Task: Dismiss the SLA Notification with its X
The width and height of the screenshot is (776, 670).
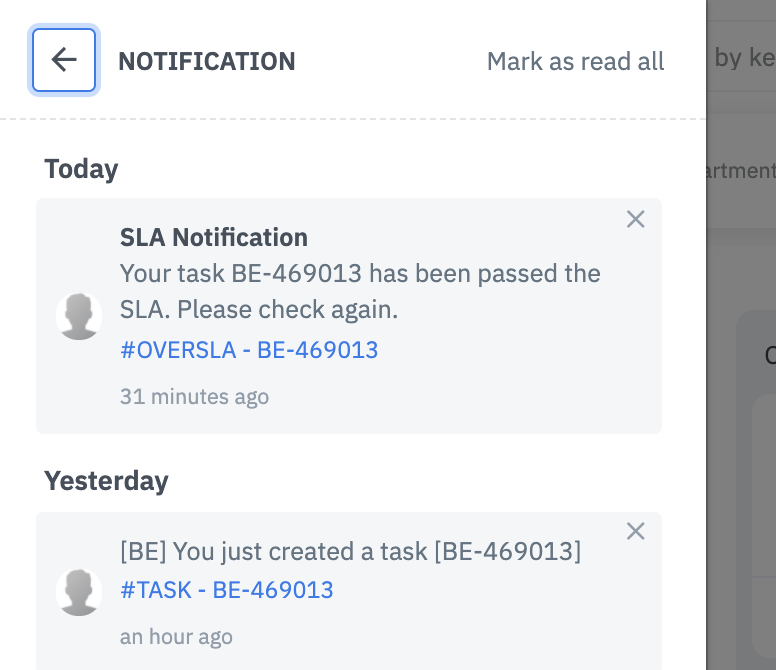Action: pos(635,219)
